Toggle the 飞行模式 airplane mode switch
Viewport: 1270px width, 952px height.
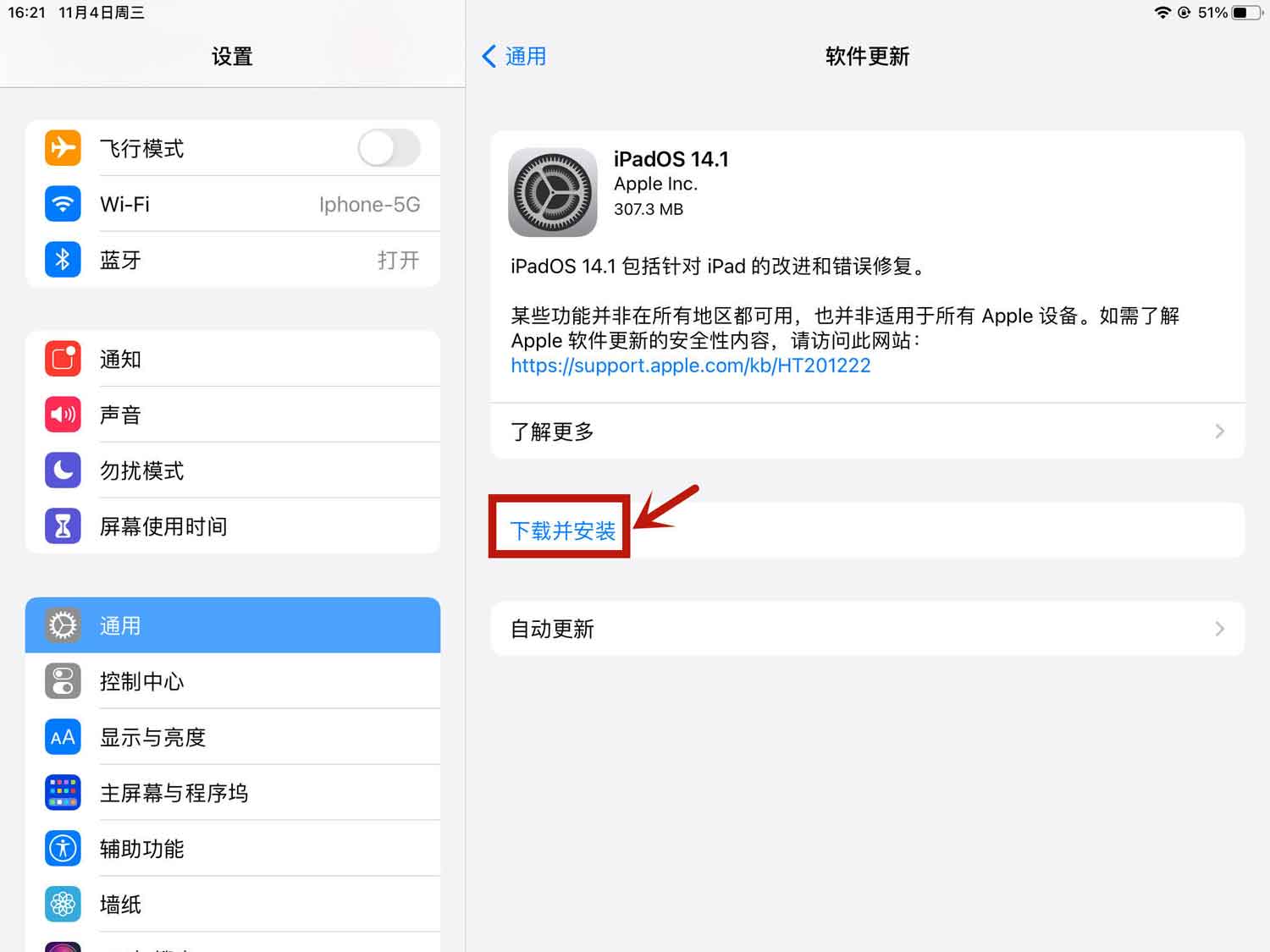389,148
